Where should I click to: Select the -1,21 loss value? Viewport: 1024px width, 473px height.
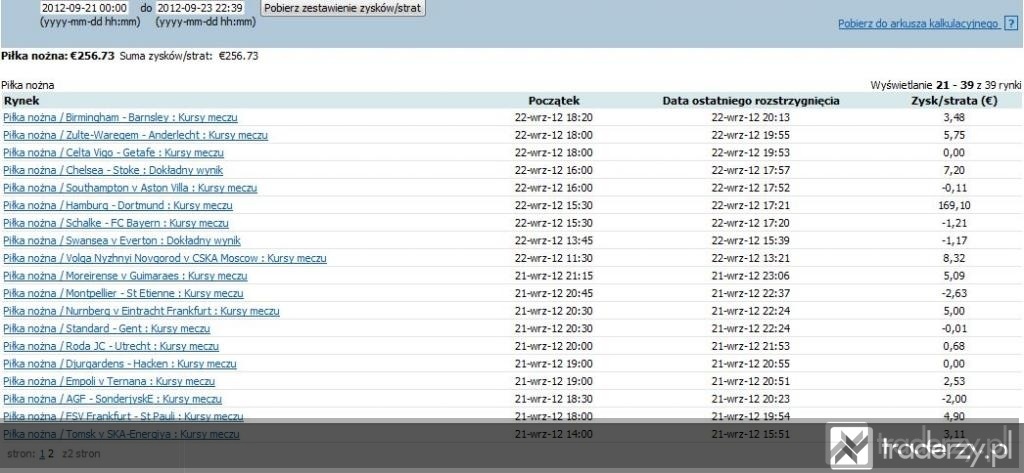click(954, 223)
